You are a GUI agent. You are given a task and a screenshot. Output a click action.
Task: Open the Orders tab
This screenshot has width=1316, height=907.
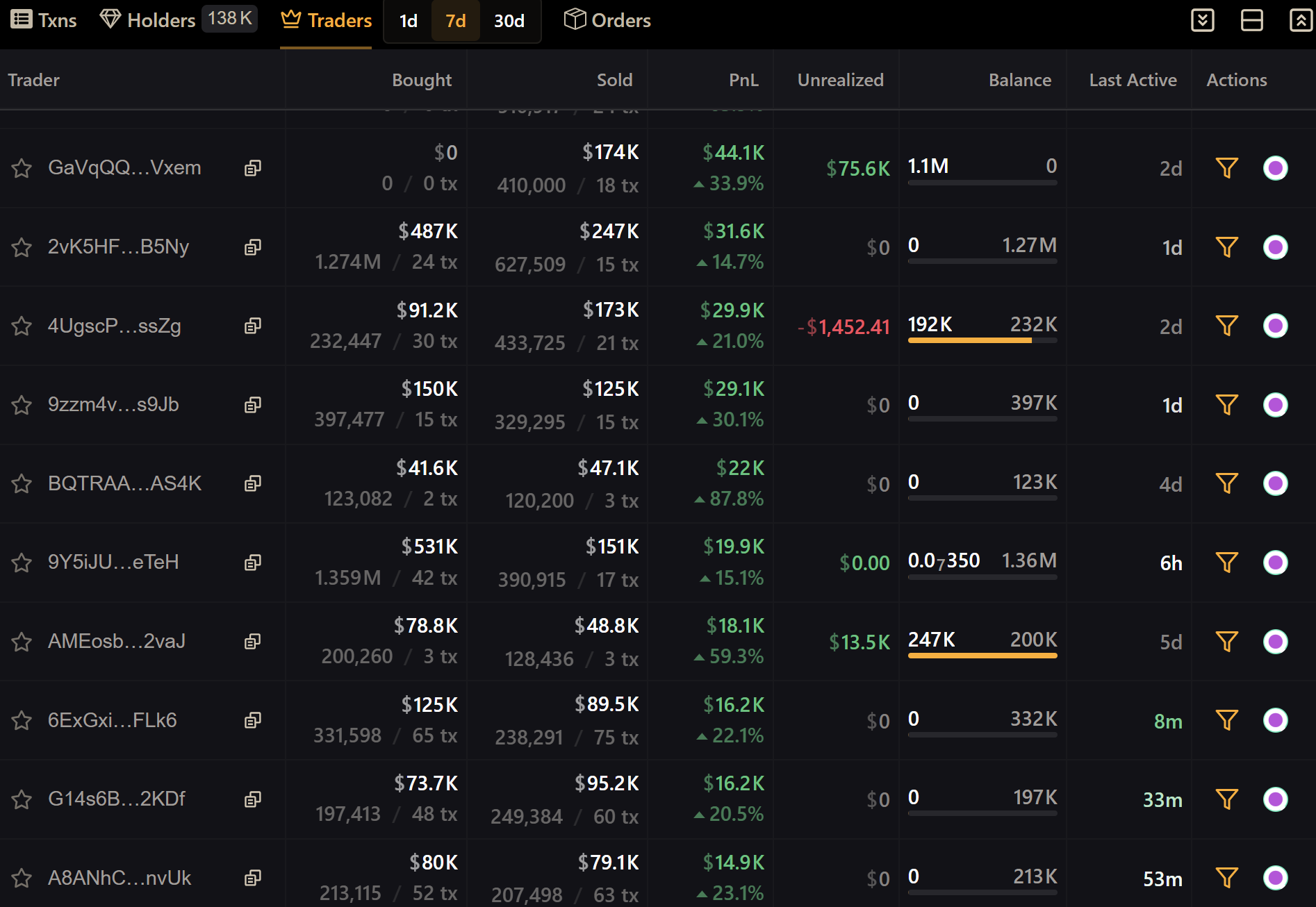[607, 20]
